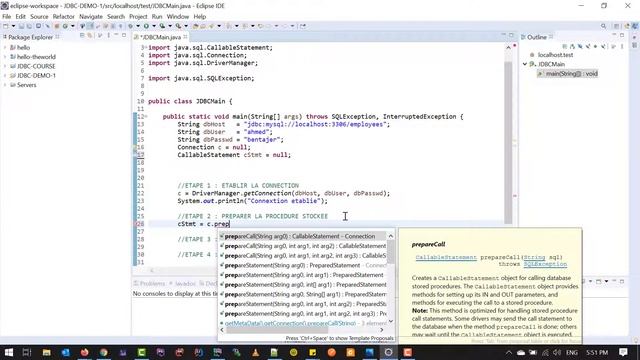Open the notification center icon
Image resolution: width=640 pixels, height=360 pixels.
tap(623, 352)
